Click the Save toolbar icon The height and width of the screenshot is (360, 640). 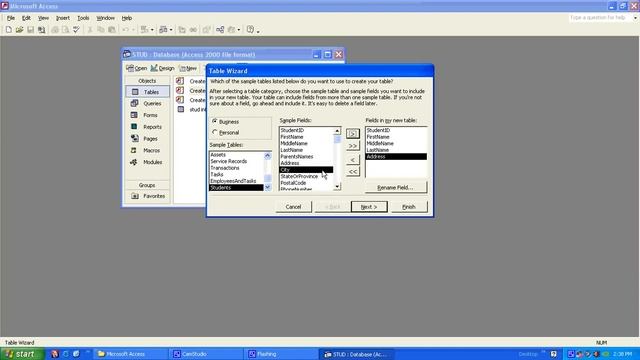tap(30, 29)
